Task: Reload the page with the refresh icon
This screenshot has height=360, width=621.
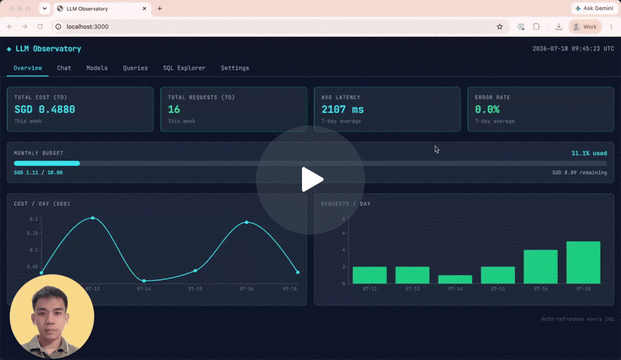Action: coord(40,27)
